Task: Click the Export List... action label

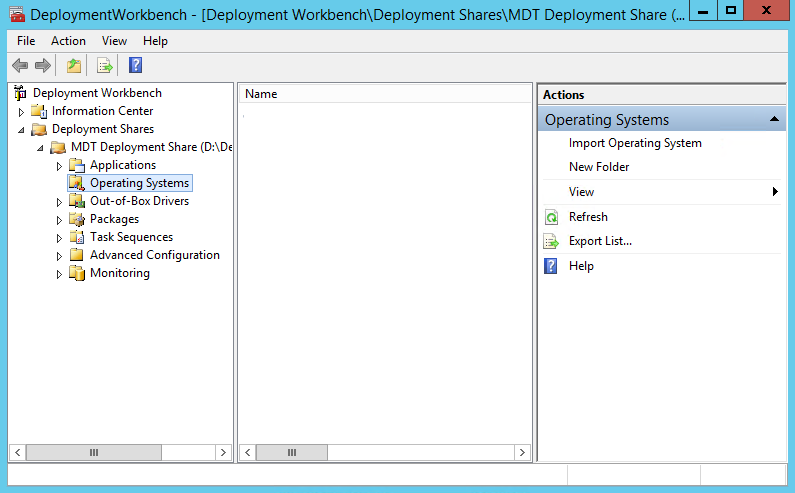Action: (x=600, y=241)
